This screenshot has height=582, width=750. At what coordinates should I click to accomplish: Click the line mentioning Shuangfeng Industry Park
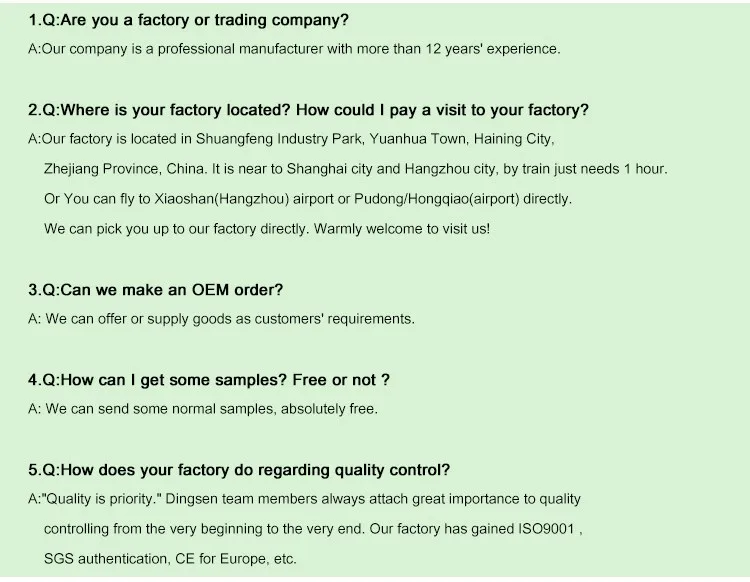pyautogui.click(x=291, y=139)
